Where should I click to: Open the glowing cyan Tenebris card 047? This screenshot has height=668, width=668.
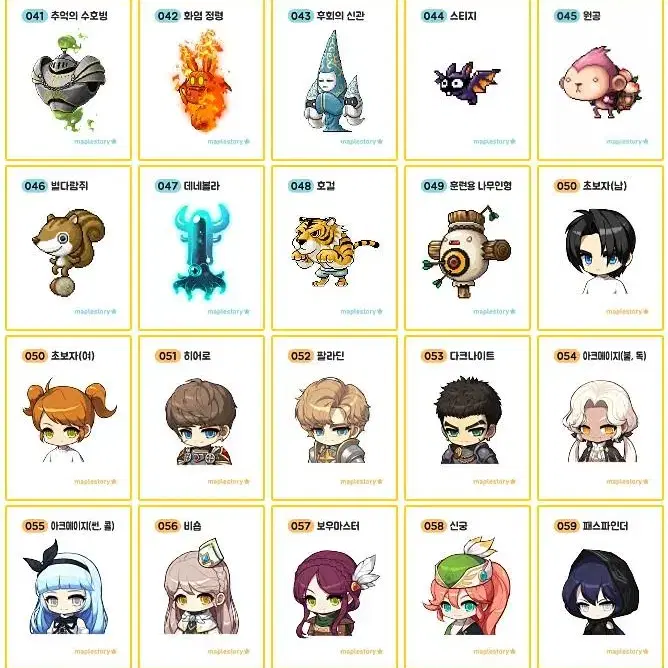[x=201, y=248]
